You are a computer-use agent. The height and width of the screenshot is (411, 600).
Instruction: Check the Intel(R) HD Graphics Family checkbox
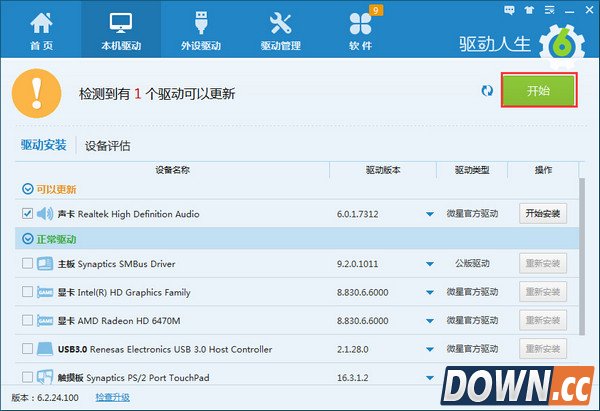[x=27, y=292]
